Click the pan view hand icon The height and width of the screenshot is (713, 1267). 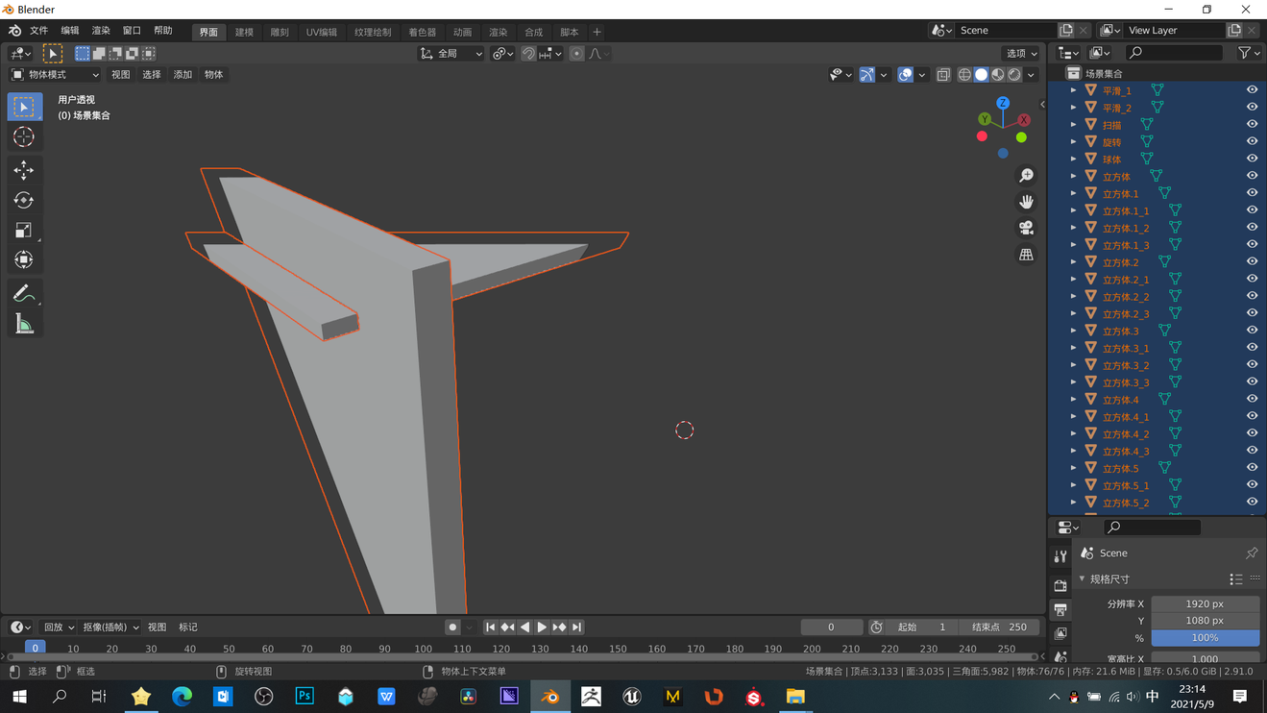(x=1026, y=202)
